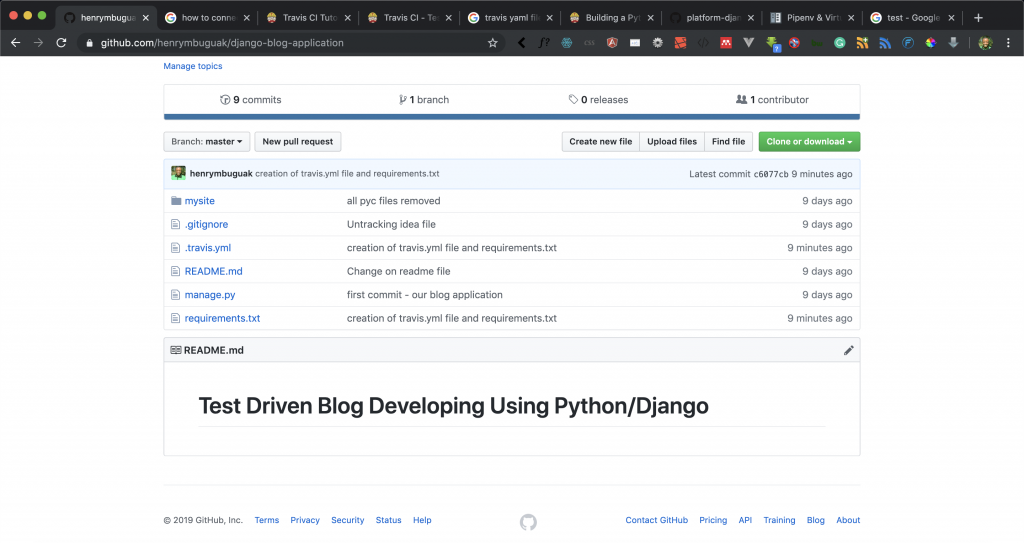Click the blue F circle extension icon
This screenshot has height=543, width=1024.
908,42
